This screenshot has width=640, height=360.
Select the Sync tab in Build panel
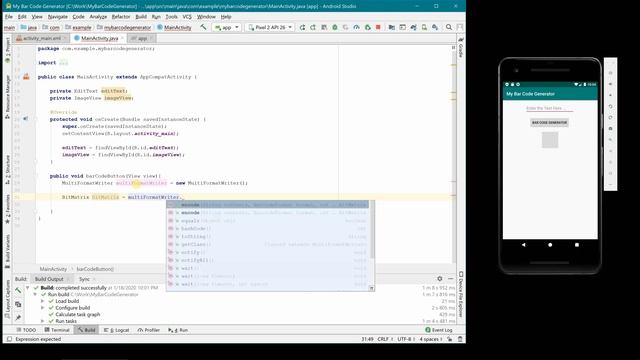click(x=84, y=279)
